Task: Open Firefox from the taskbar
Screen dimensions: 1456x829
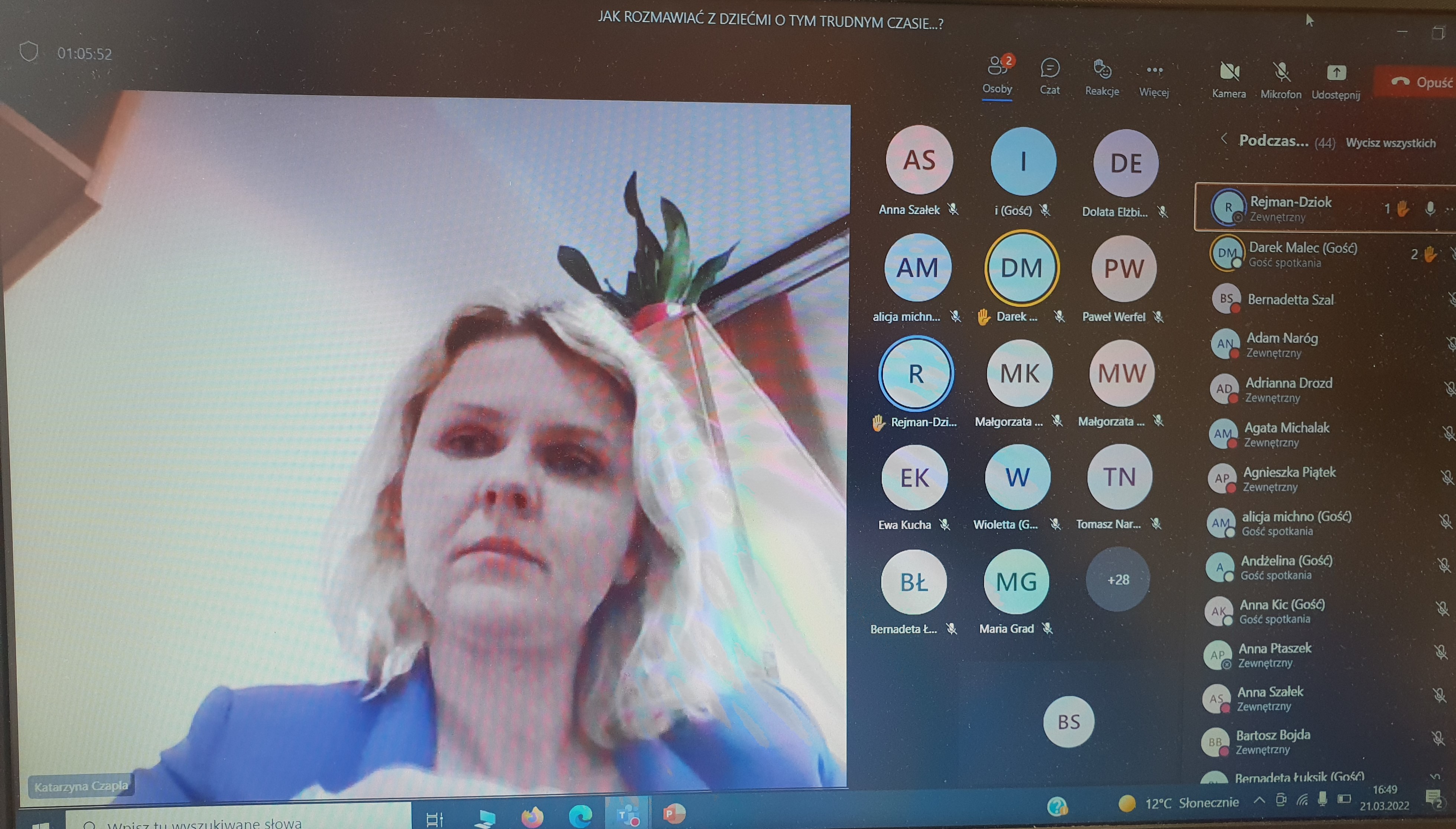Action: [x=532, y=817]
